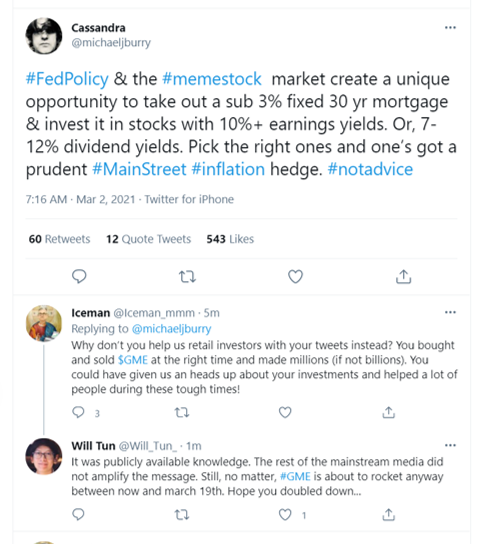Like Iceman's reply
This screenshot has width=481, height=544.
(285, 412)
